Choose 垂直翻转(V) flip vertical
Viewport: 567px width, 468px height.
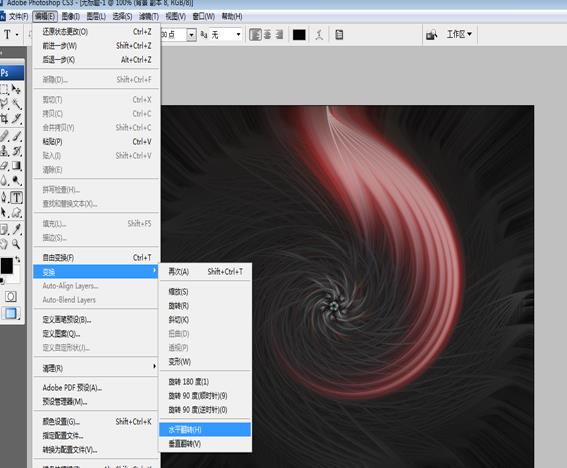tap(205, 444)
